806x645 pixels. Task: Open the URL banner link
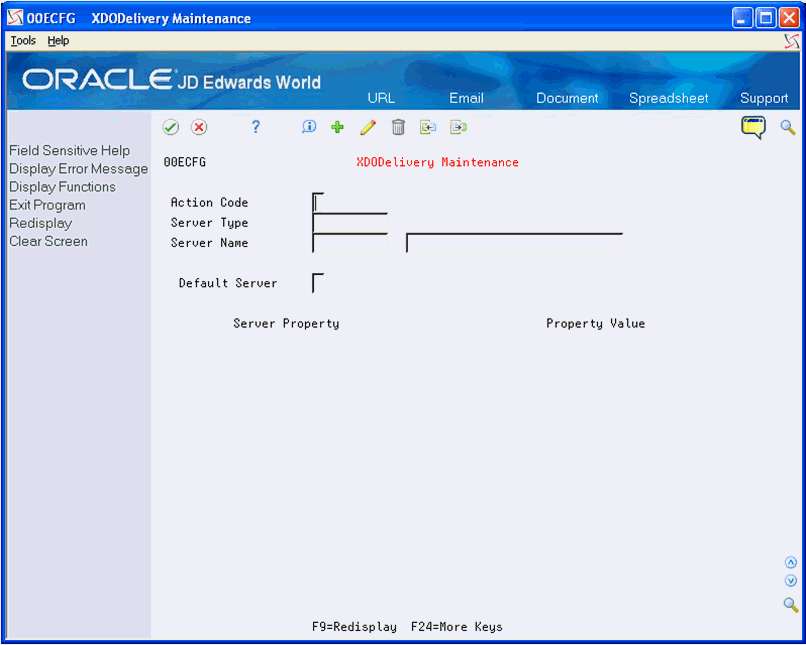coord(381,98)
